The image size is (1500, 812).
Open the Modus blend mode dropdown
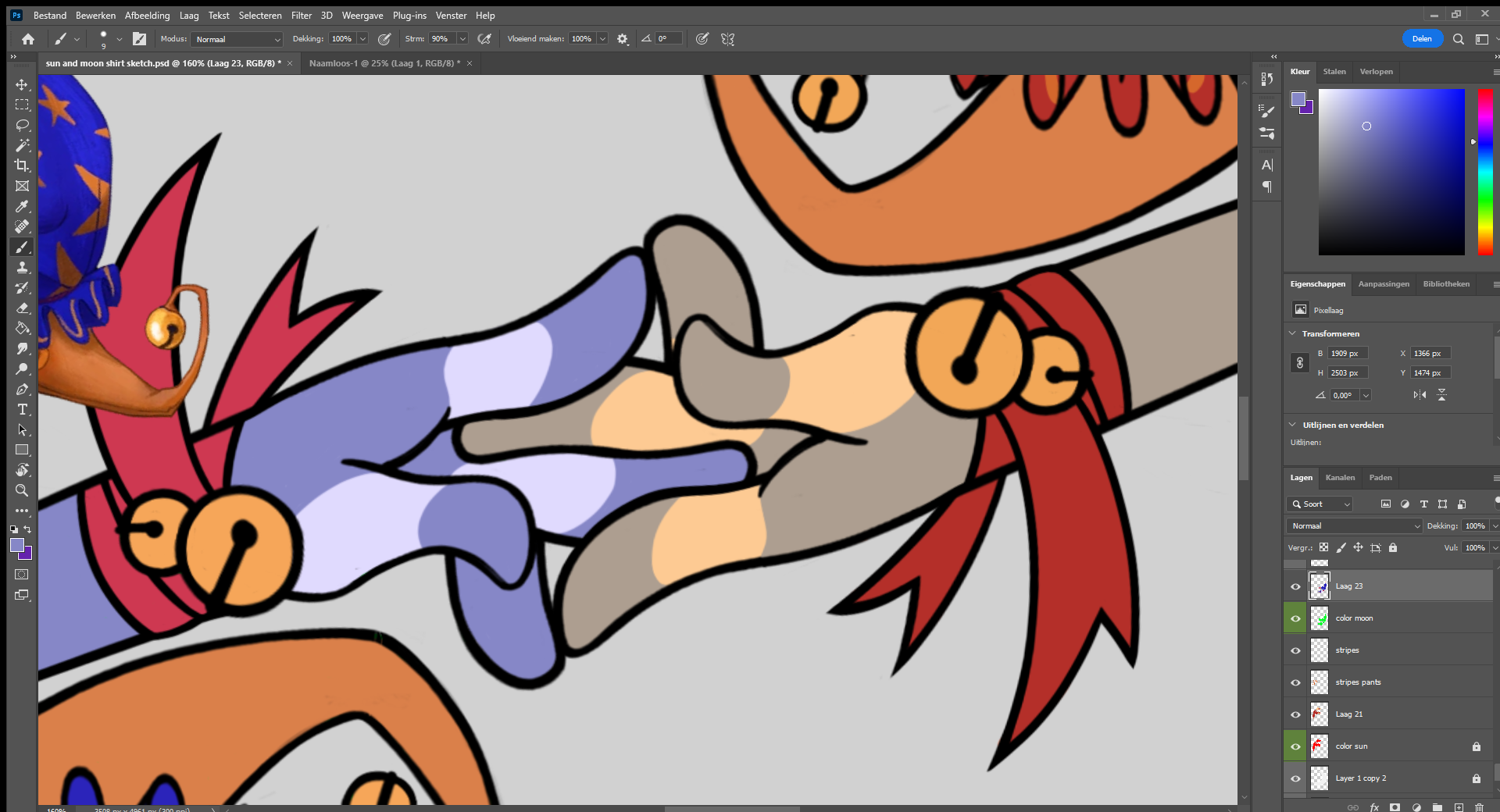click(237, 39)
